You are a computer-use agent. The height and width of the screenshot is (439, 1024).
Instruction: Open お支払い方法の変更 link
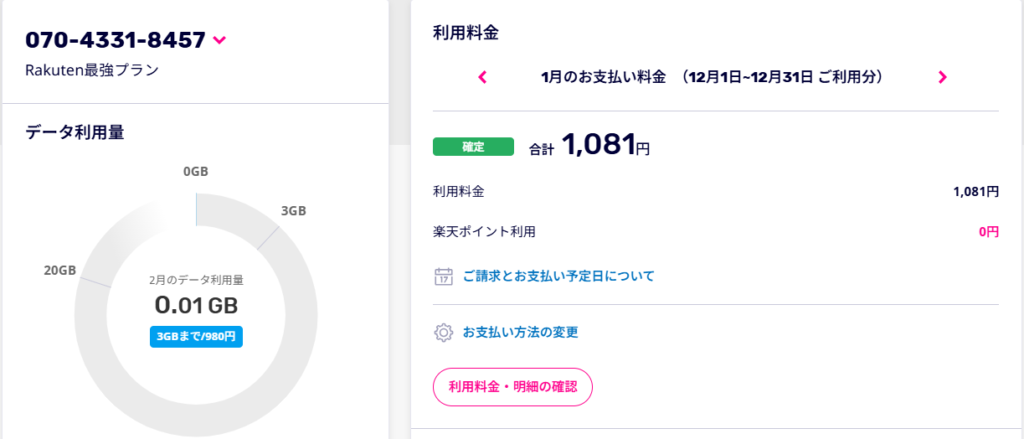tap(520, 332)
